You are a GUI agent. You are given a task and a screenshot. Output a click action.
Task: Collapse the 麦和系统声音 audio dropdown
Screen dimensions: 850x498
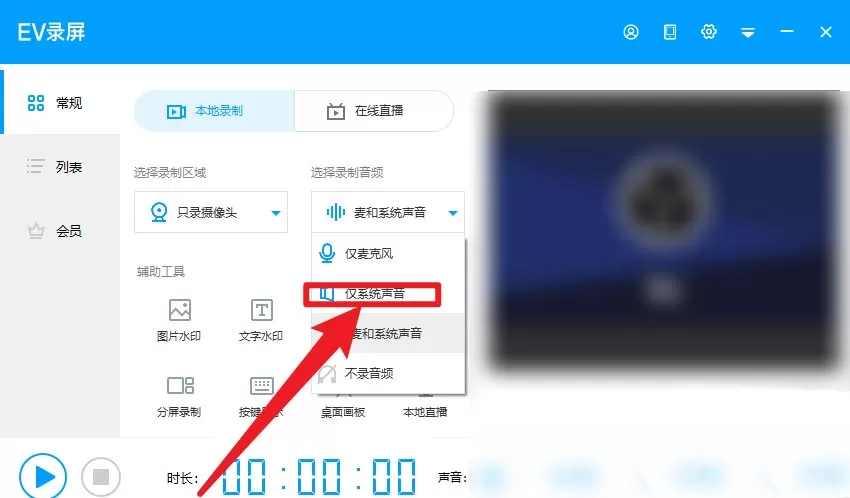click(388, 212)
